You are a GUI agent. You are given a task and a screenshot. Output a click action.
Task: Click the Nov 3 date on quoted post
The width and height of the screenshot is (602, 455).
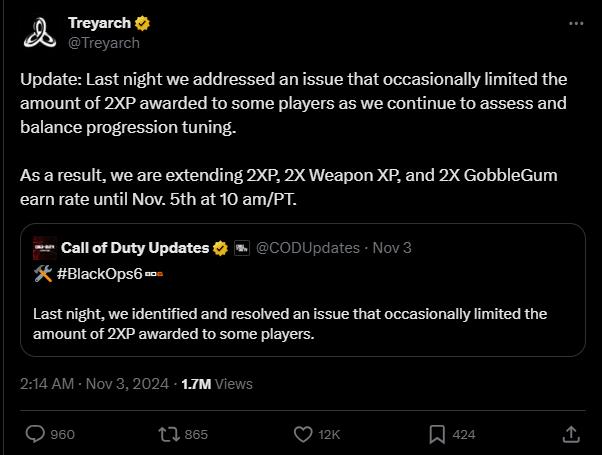[392, 248]
